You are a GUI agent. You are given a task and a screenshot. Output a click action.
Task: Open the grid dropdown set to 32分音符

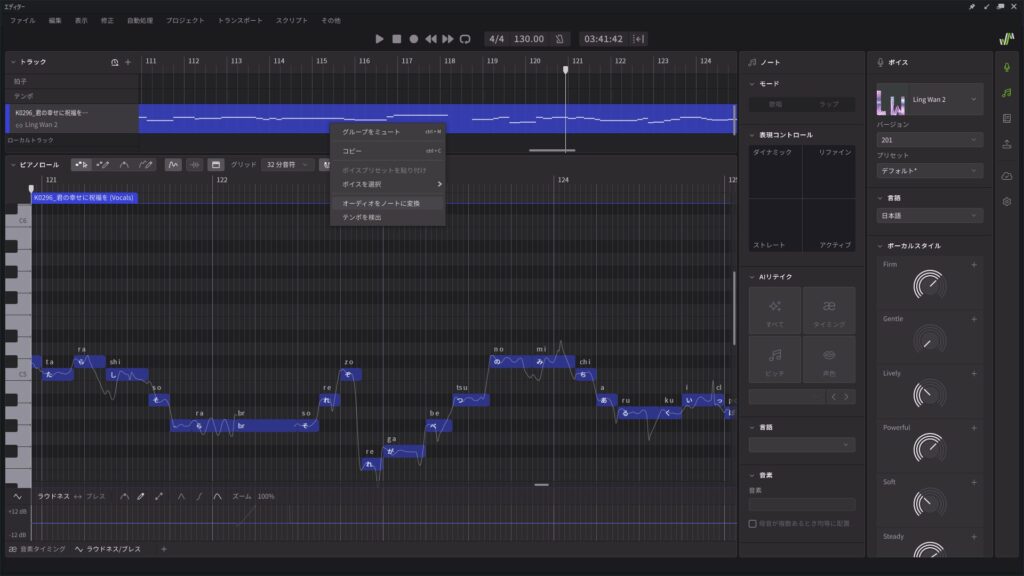pos(288,164)
